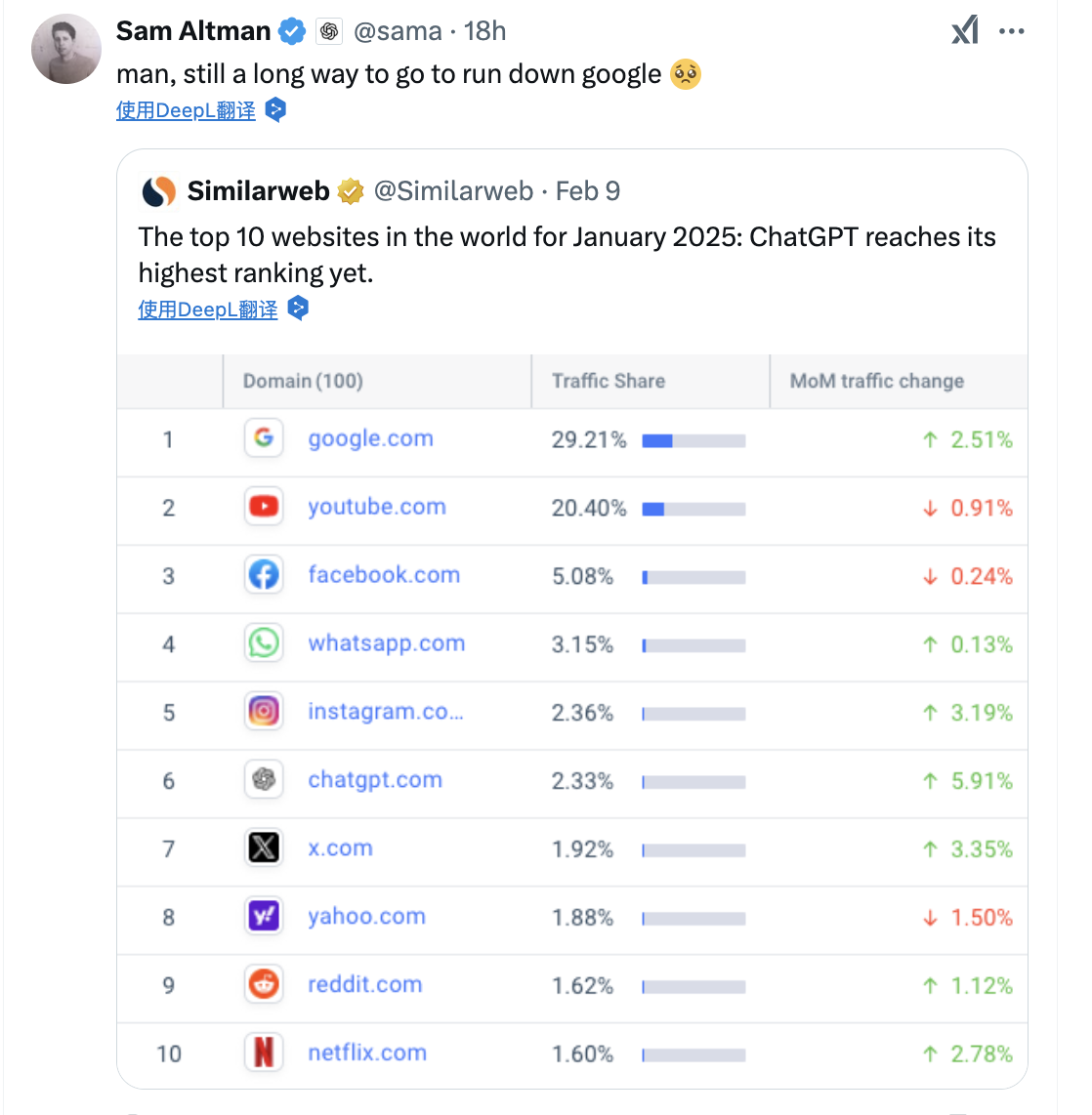Click the DeepL translate link under Sam's tweet
Viewport: 1092px width, 1115px height.
[x=186, y=111]
